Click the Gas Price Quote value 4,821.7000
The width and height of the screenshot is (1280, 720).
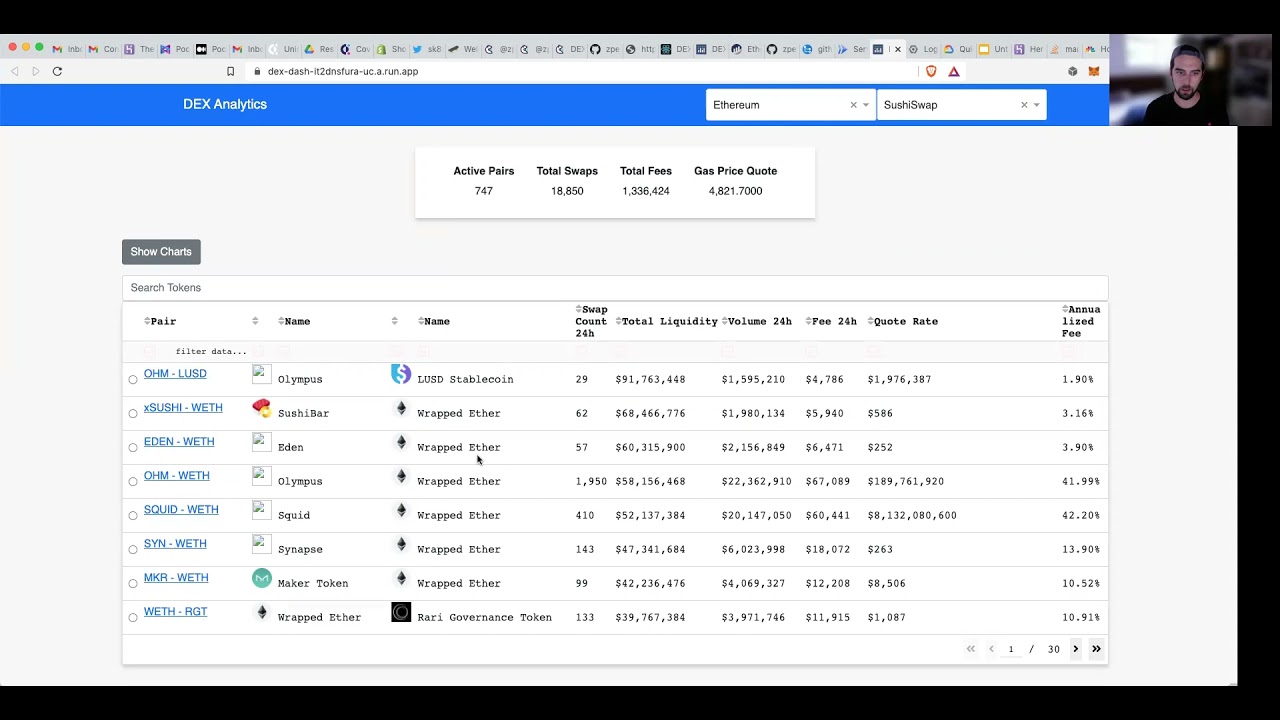[x=735, y=191]
